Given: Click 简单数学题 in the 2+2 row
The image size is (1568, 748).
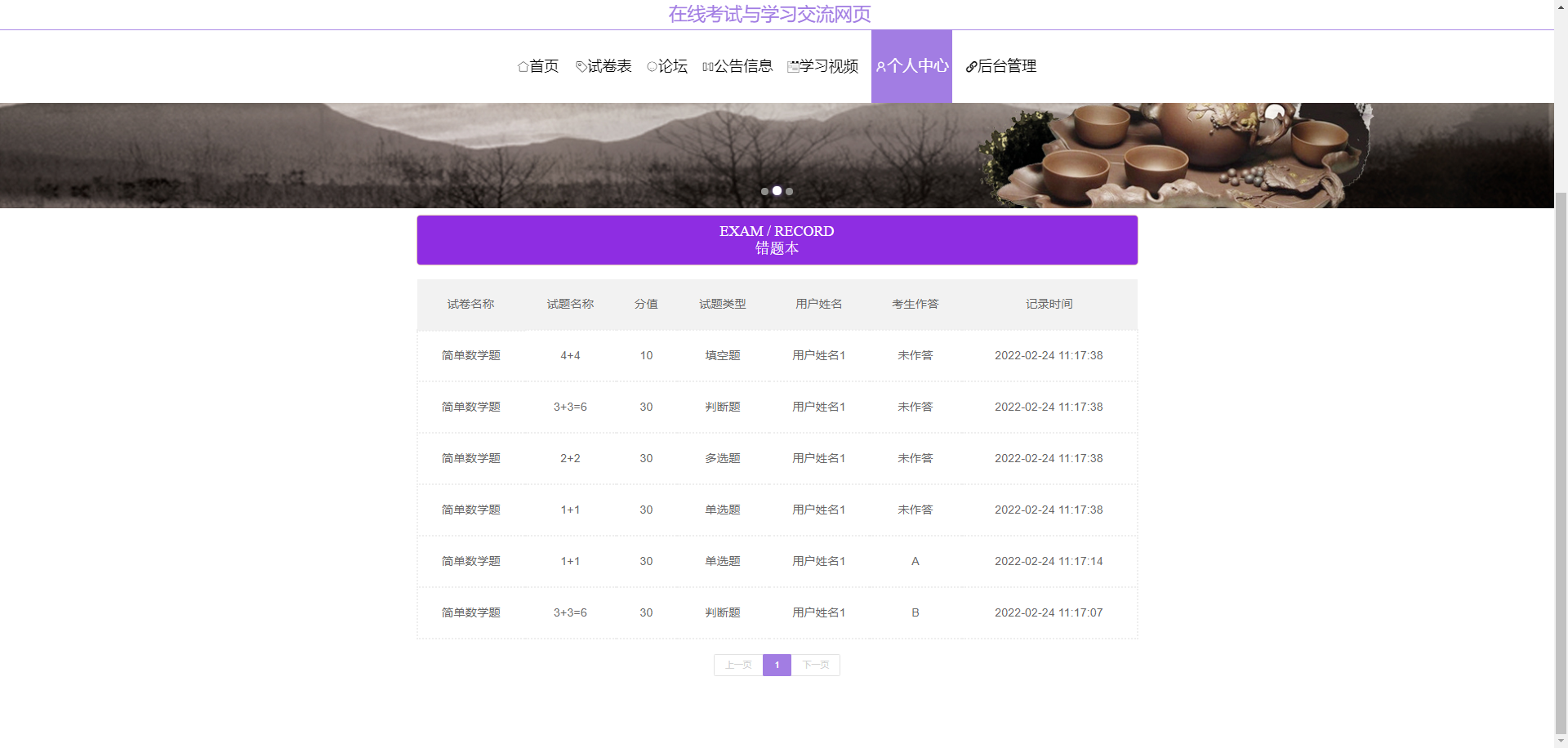Looking at the screenshot, I should (x=470, y=458).
